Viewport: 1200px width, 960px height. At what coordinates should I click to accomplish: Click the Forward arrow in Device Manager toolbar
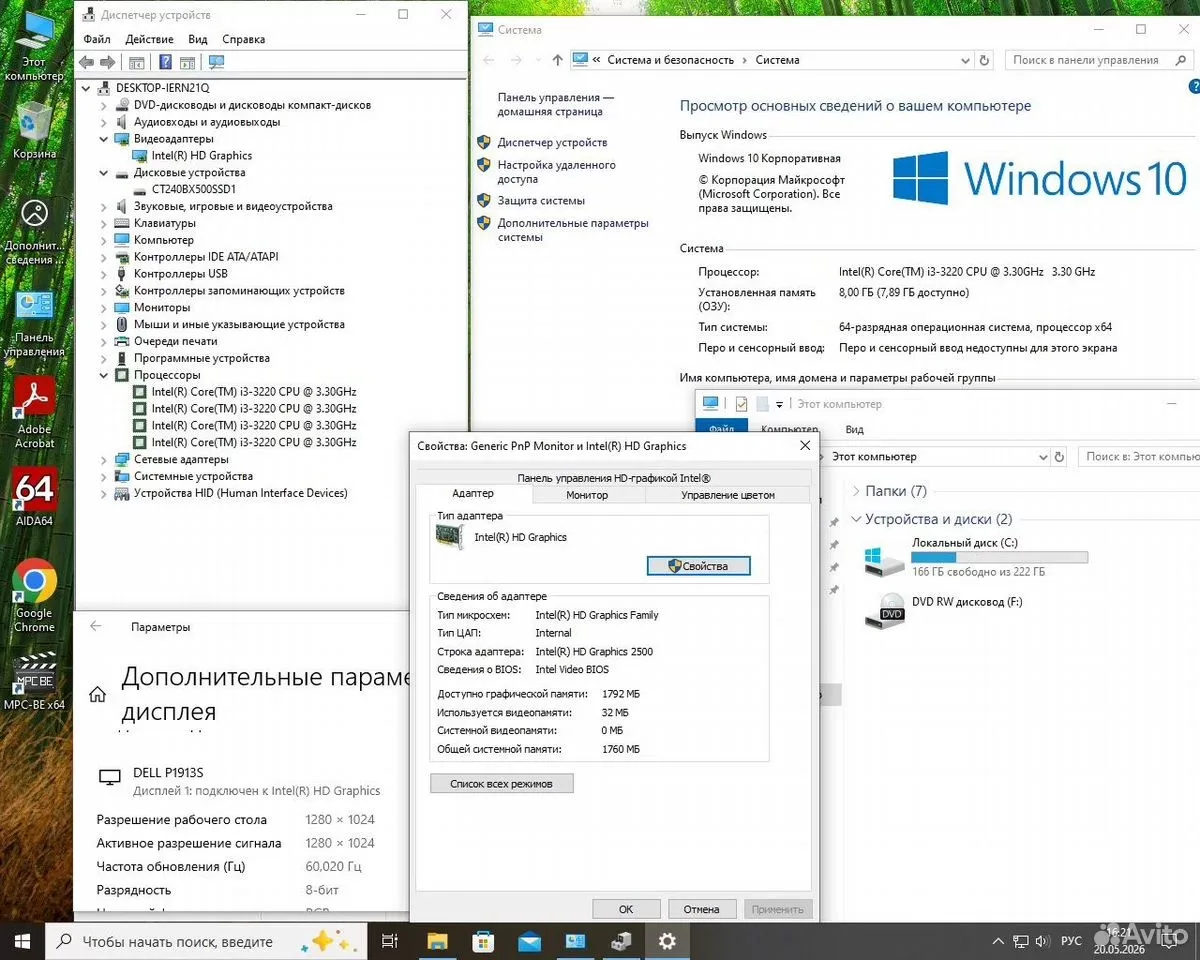click(x=107, y=62)
